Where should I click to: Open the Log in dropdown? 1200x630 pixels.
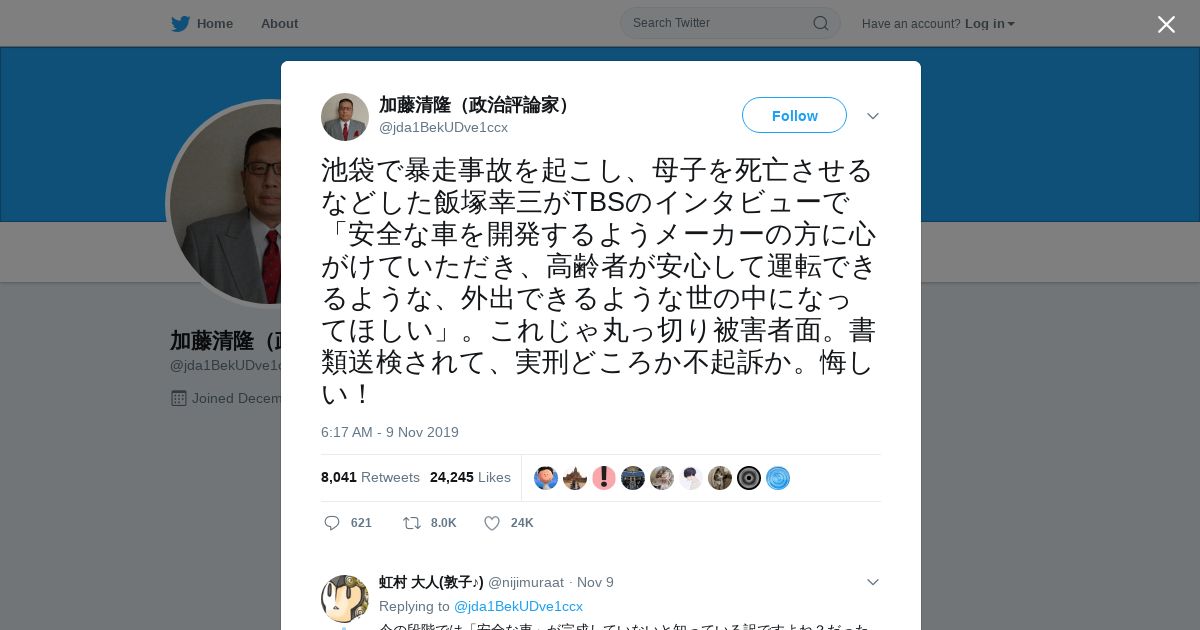pos(990,24)
